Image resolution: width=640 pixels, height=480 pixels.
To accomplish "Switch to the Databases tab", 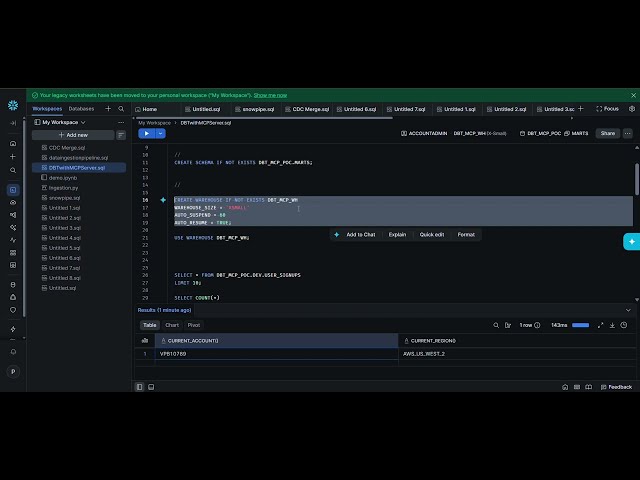I will click(81, 109).
